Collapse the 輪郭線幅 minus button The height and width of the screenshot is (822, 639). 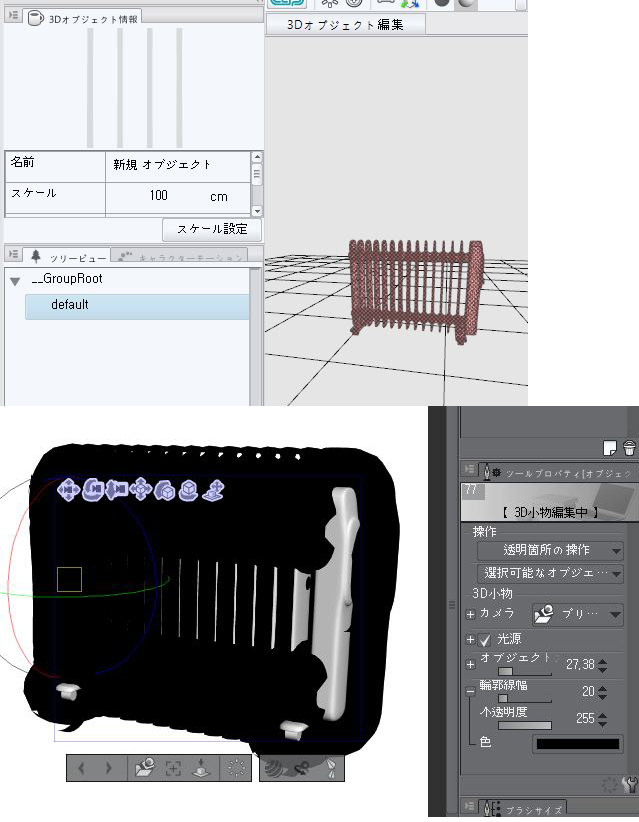(470, 692)
